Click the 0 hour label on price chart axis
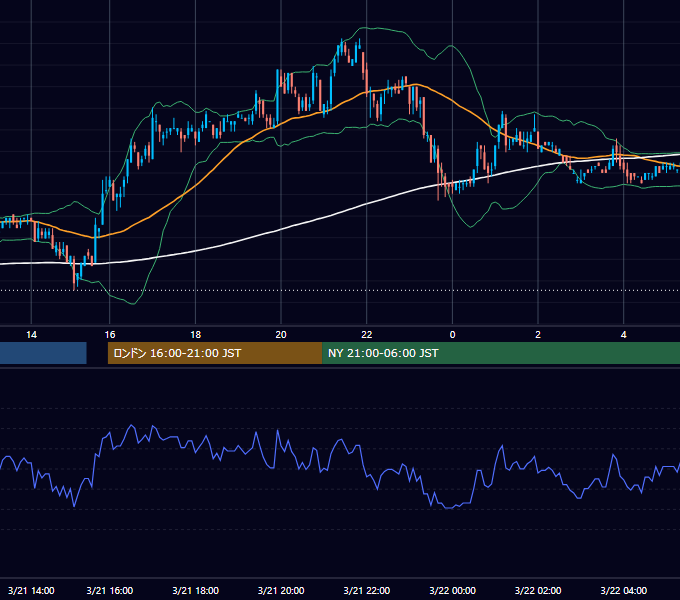The width and height of the screenshot is (680, 600). click(x=452, y=335)
